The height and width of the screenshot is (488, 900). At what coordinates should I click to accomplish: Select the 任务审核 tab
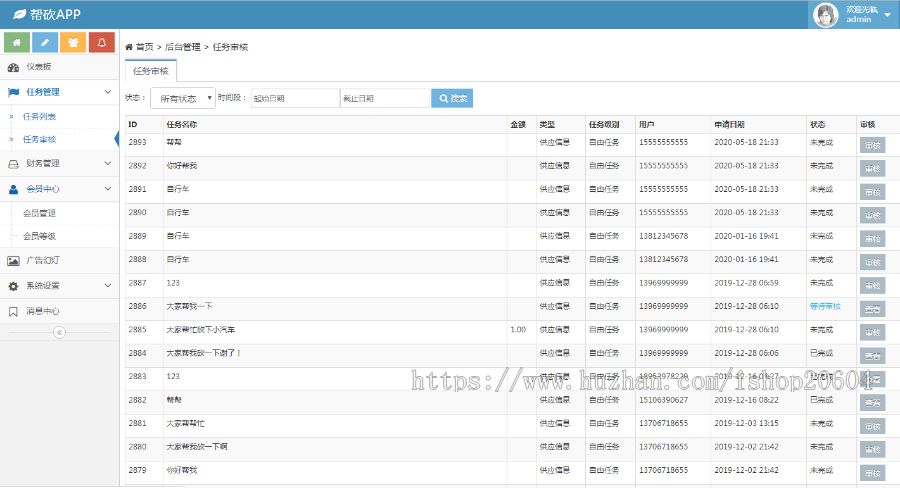[x=150, y=71]
